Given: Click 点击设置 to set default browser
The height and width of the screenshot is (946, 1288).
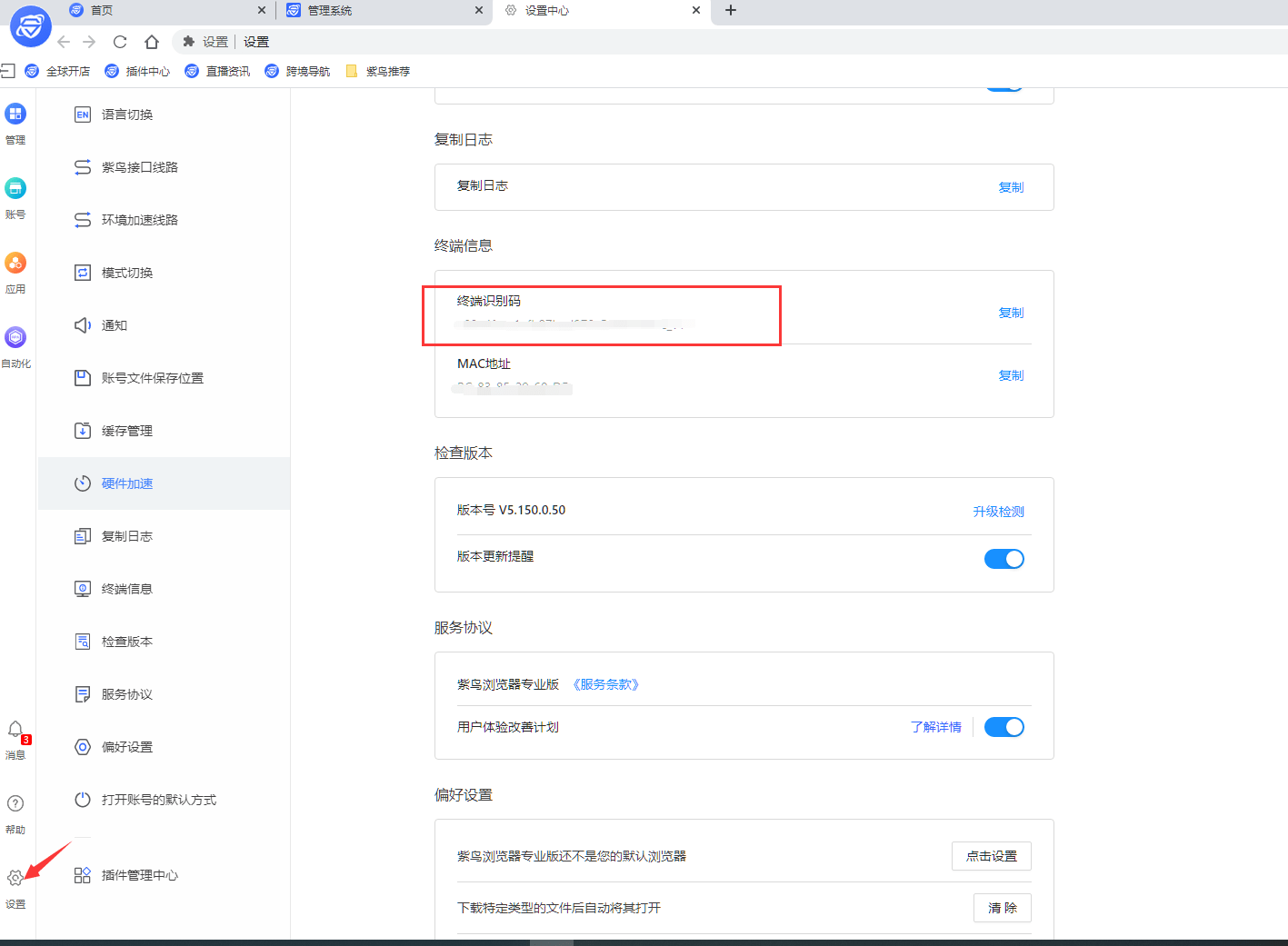Looking at the screenshot, I should point(991,855).
